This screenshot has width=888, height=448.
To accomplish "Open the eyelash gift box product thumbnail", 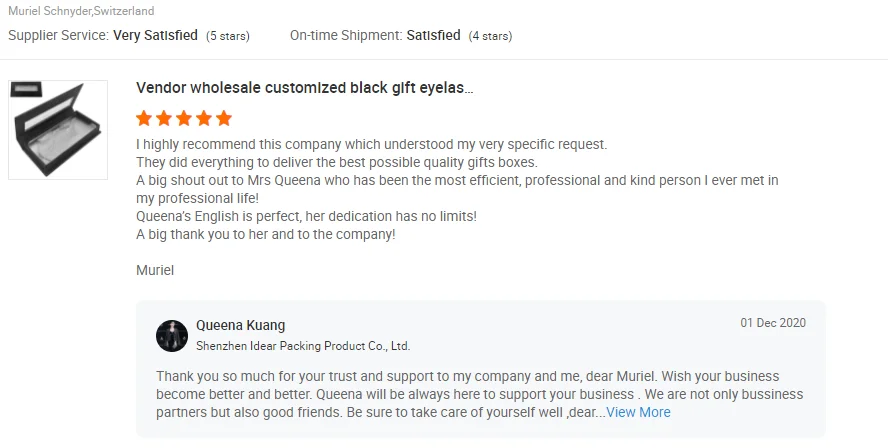I will [x=58, y=130].
